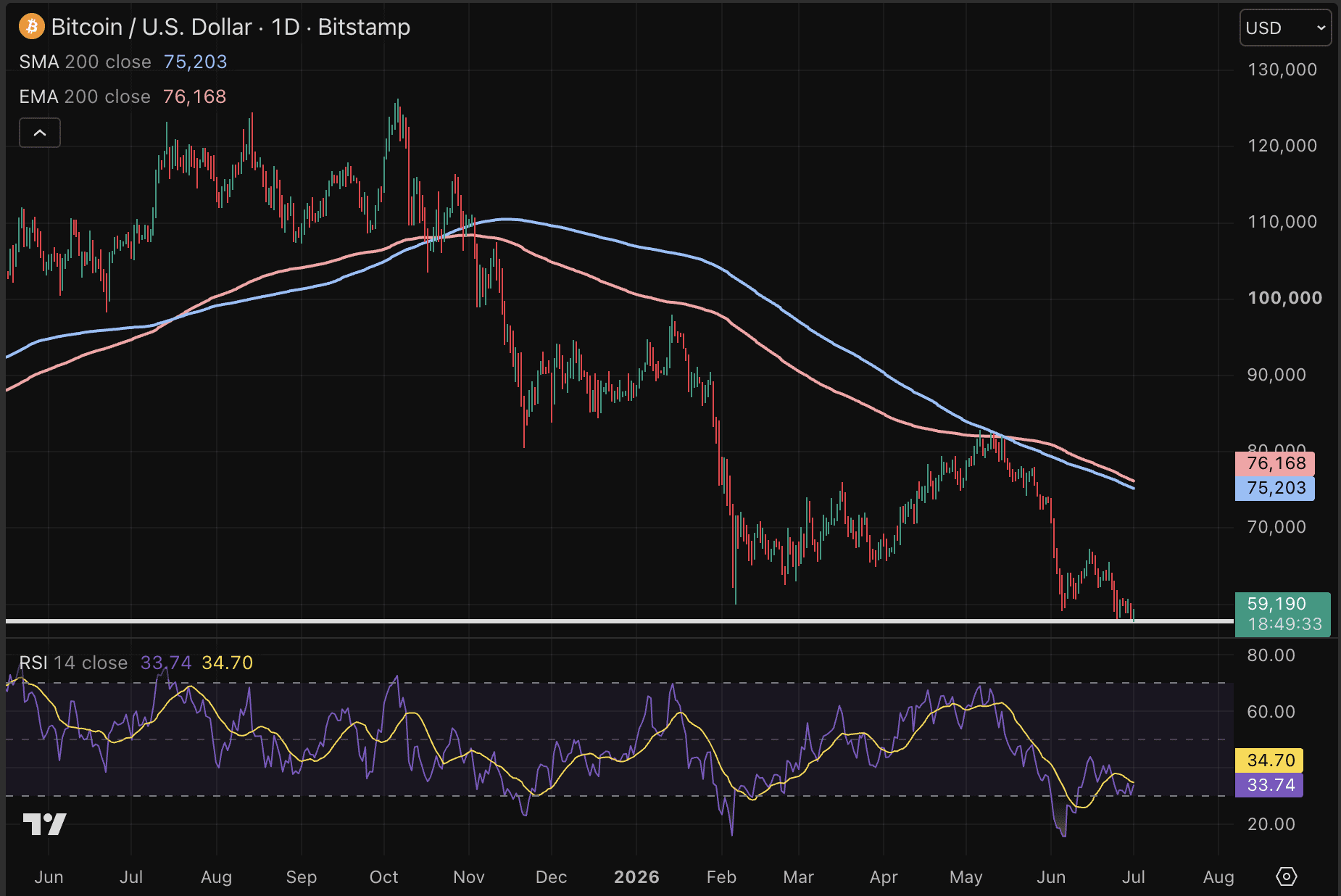Click the 130,000 price axis label

point(1282,70)
